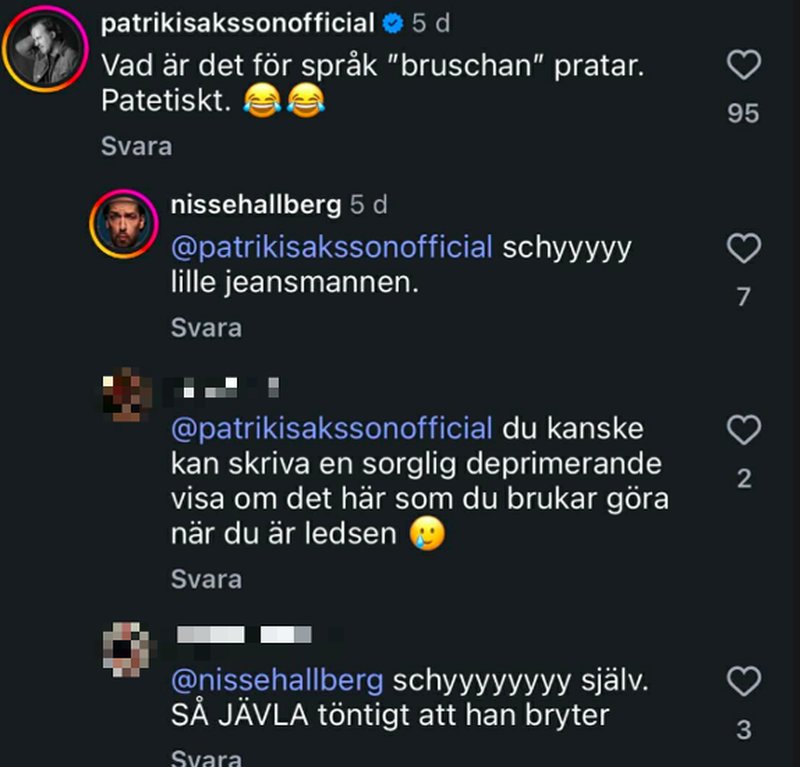Like nissehallberg's reply with the heart icon
The width and height of the screenshot is (800, 767).
click(x=743, y=249)
